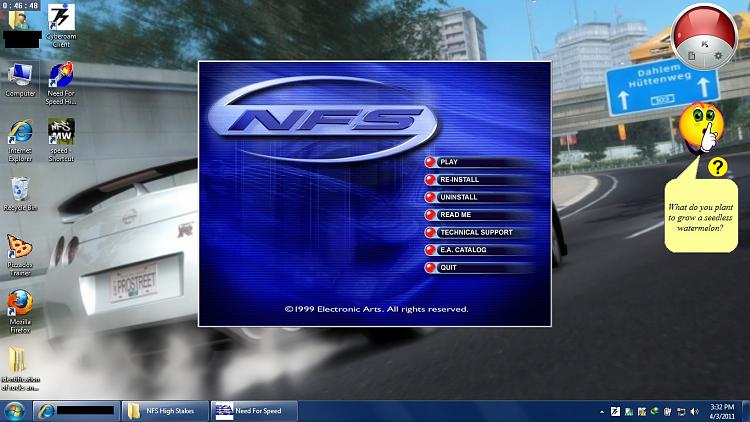Viewport: 750px width, 422px height.
Task: Click QUIT to exit the launcher
Action: click(478, 267)
